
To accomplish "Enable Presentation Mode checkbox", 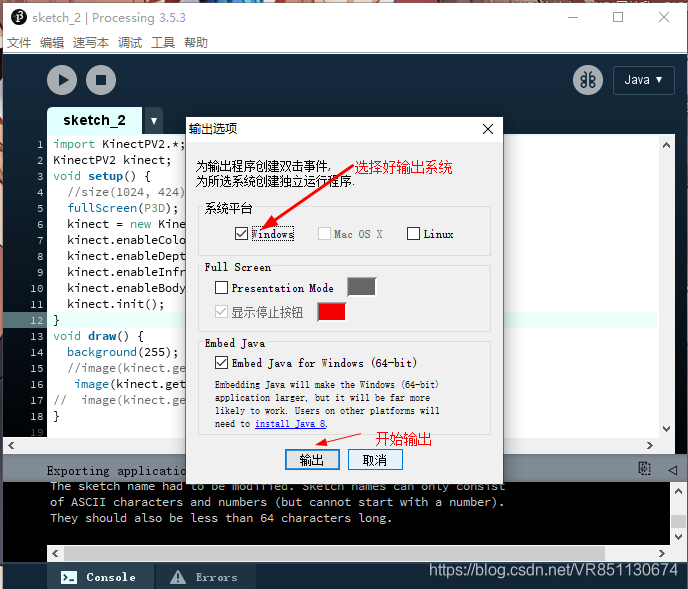I will tap(221, 288).
